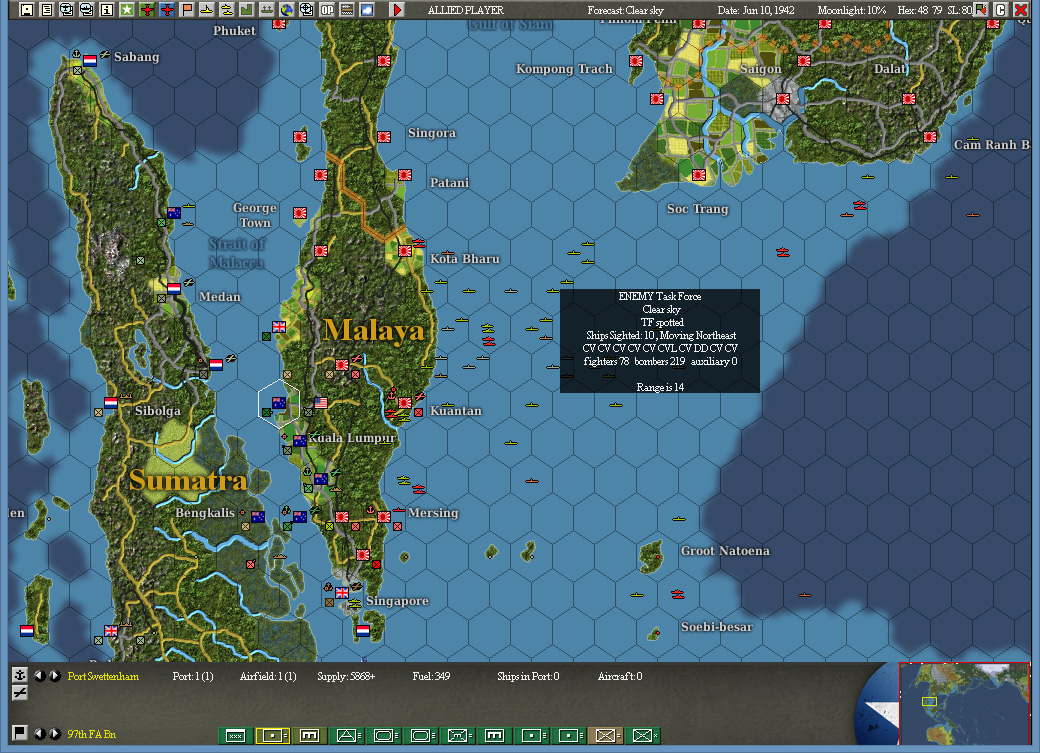This screenshot has width=1040, height=753.
Task: Open the 97th FA Bn unit name
Action: [92, 734]
